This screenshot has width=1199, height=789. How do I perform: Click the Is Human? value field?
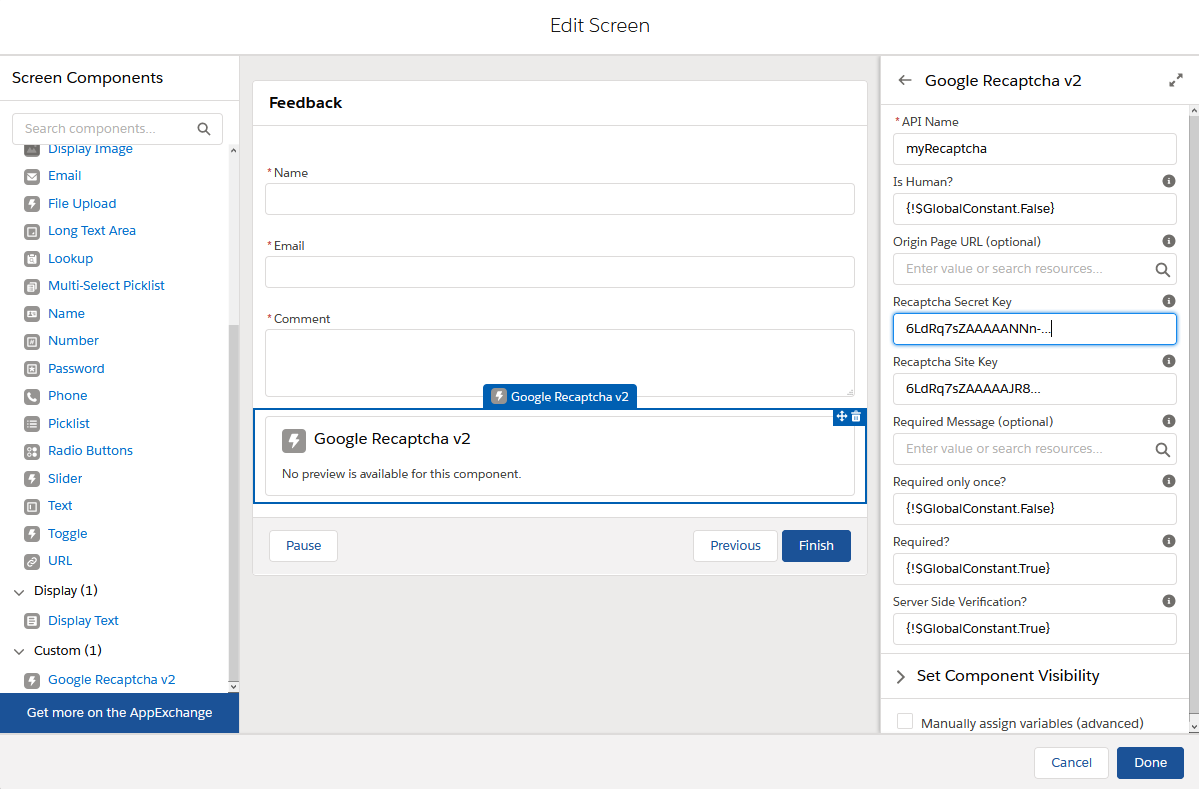click(x=1035, y=209)
